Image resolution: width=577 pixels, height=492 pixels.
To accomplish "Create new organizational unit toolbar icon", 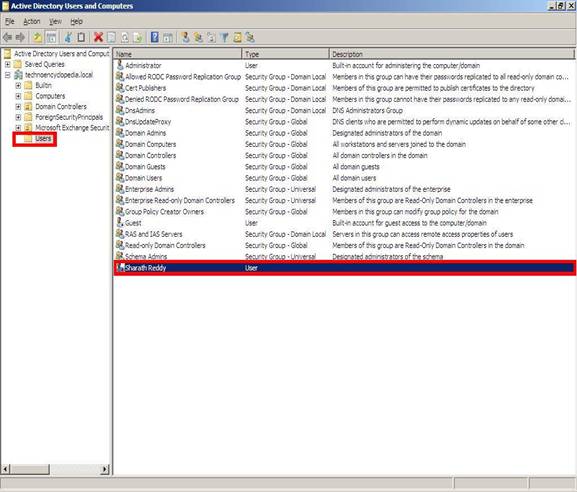I will [x=211, y=37].
